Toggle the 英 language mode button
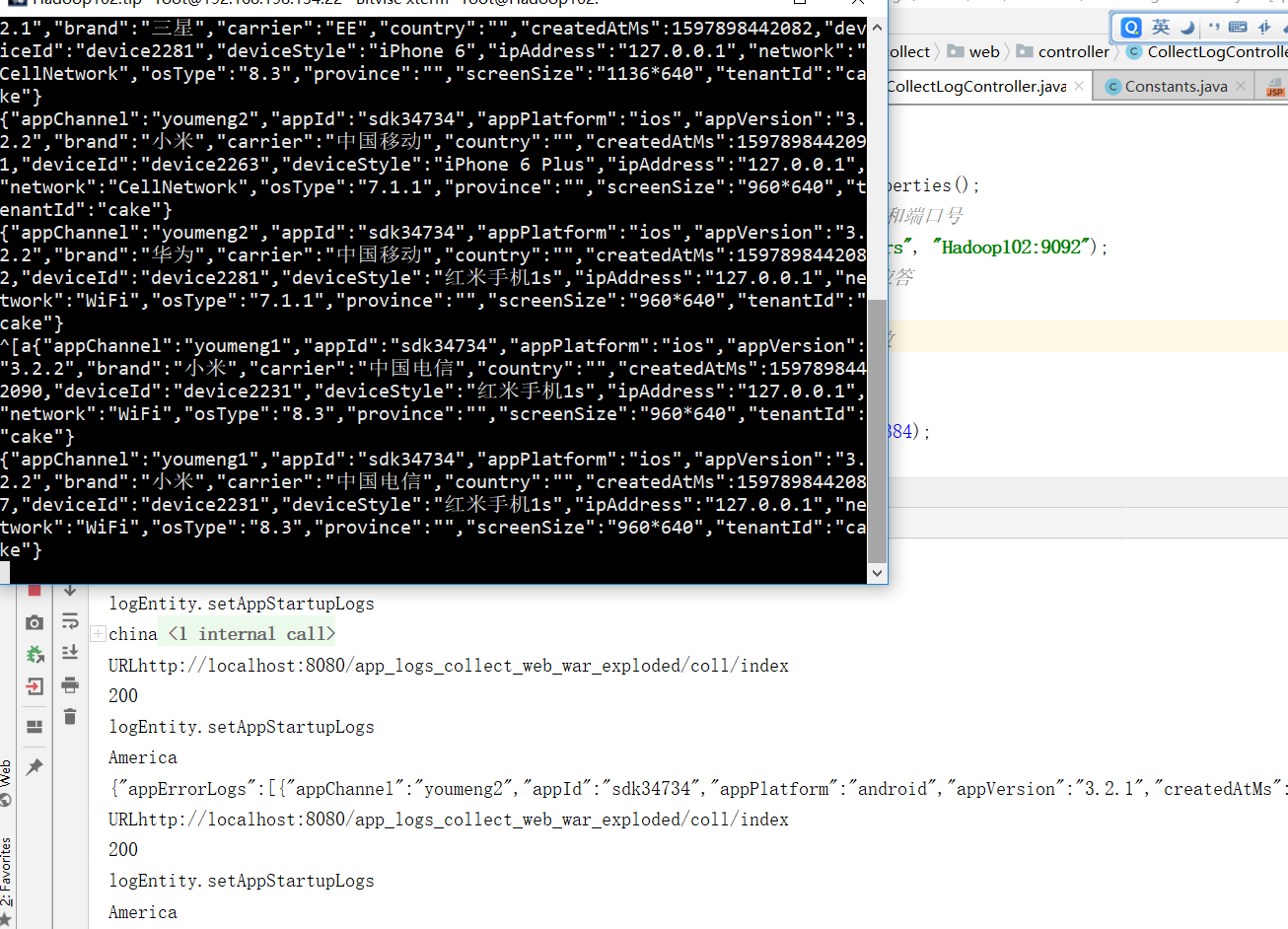 (1161, 28)
